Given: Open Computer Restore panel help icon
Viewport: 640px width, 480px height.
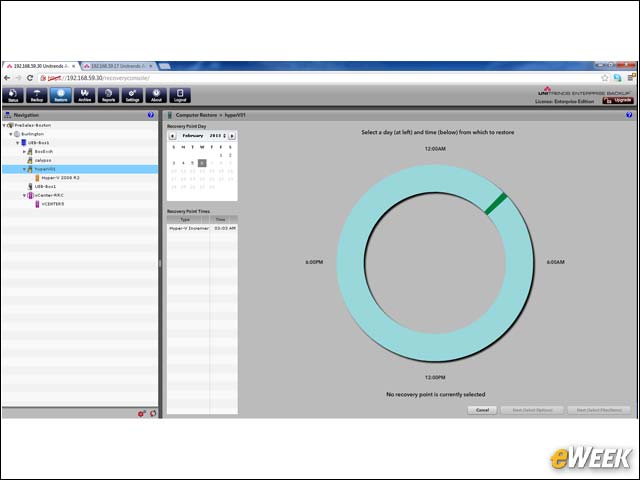Looking at the screenshot, I should pyautogui.click(x=629, y=115).
